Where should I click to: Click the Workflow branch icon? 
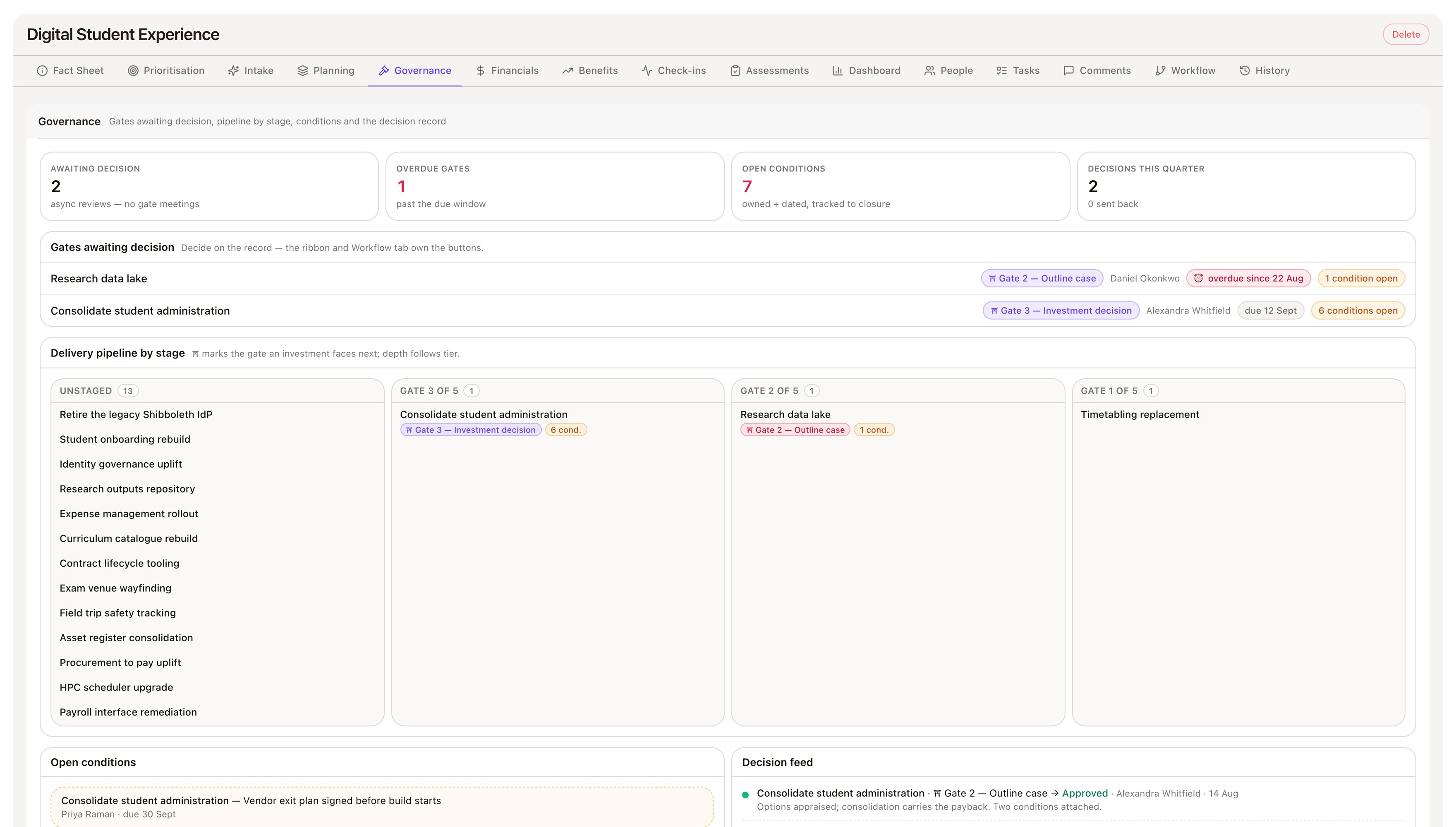coord(1161,70)
